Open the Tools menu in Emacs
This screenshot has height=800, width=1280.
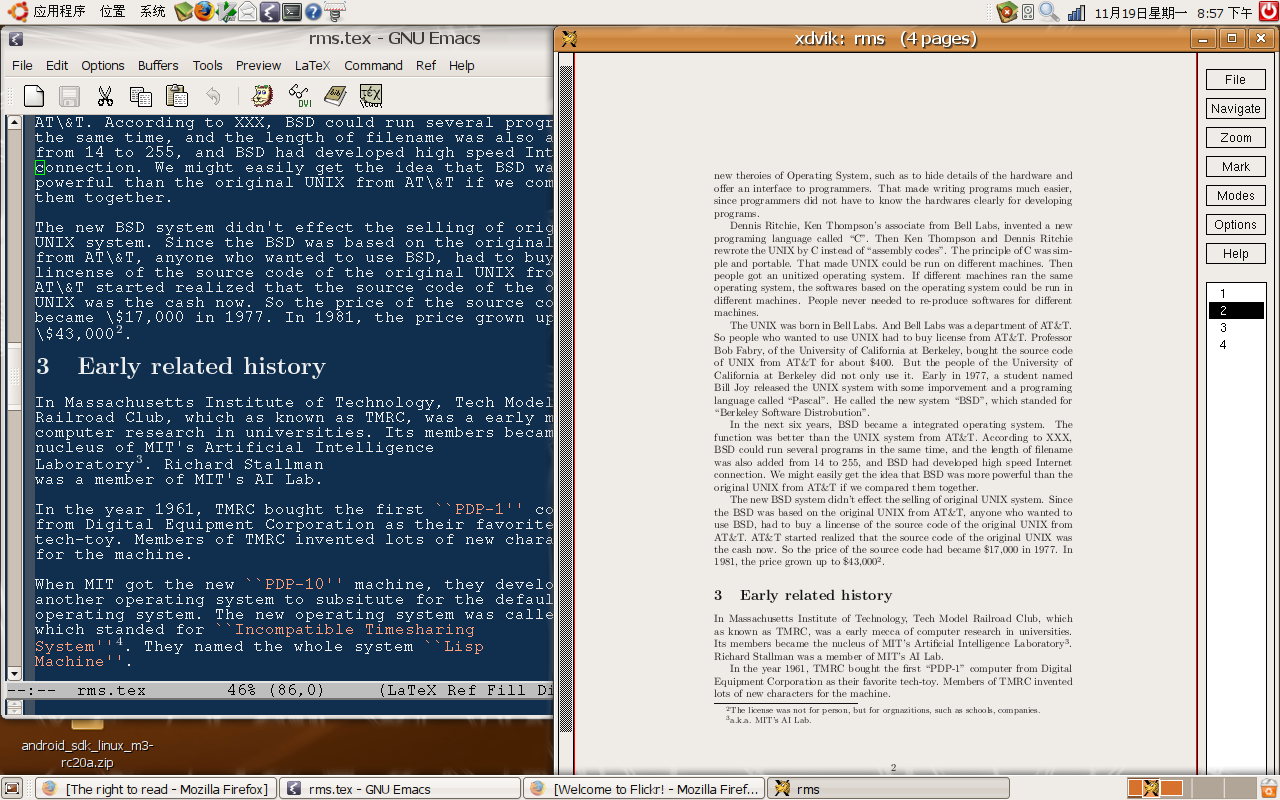point(207,66)
